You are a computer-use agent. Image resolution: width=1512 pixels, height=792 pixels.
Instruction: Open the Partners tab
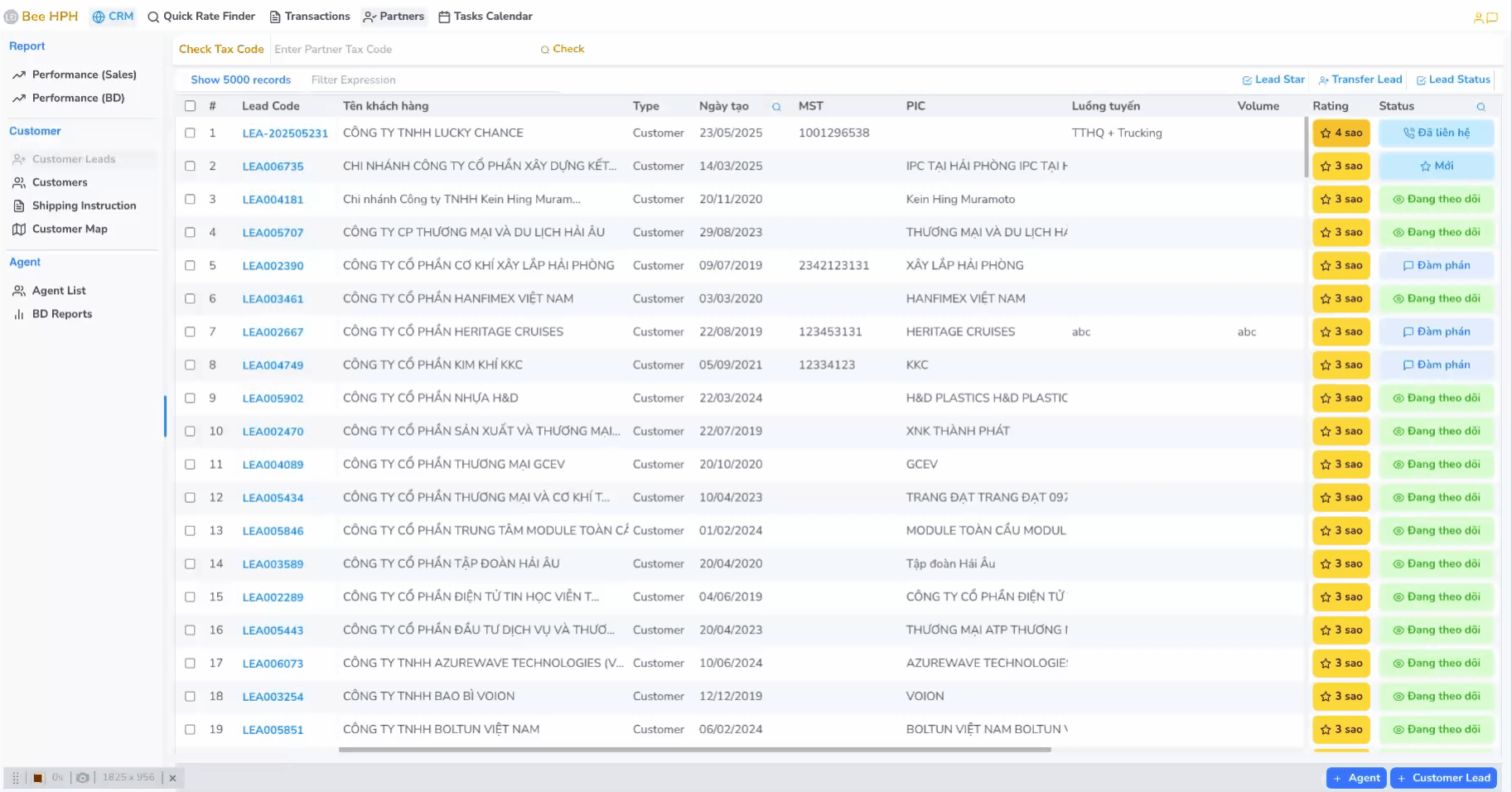click(394, 17)
